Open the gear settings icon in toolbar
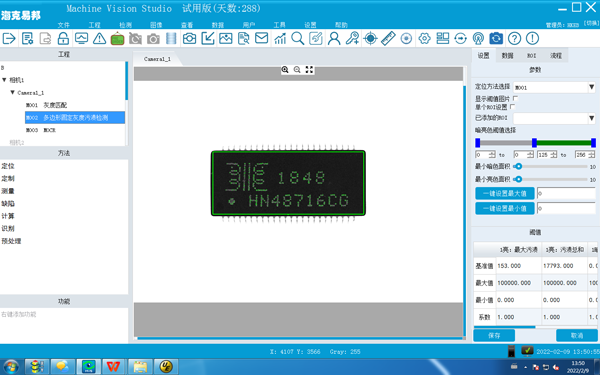 point(424,38)
